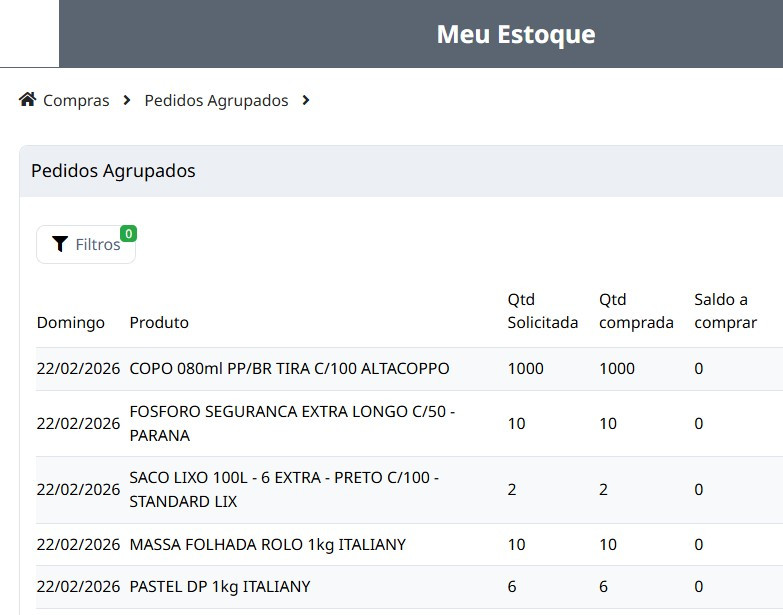Click date cell of MASSA FOLHADA row

(78, 544)
